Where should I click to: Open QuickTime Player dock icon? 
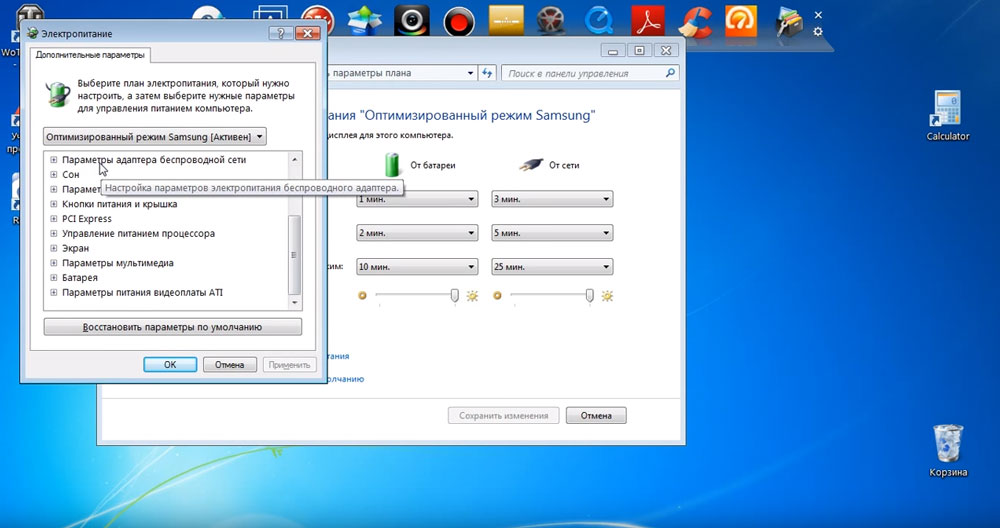[x=599, y=21]
